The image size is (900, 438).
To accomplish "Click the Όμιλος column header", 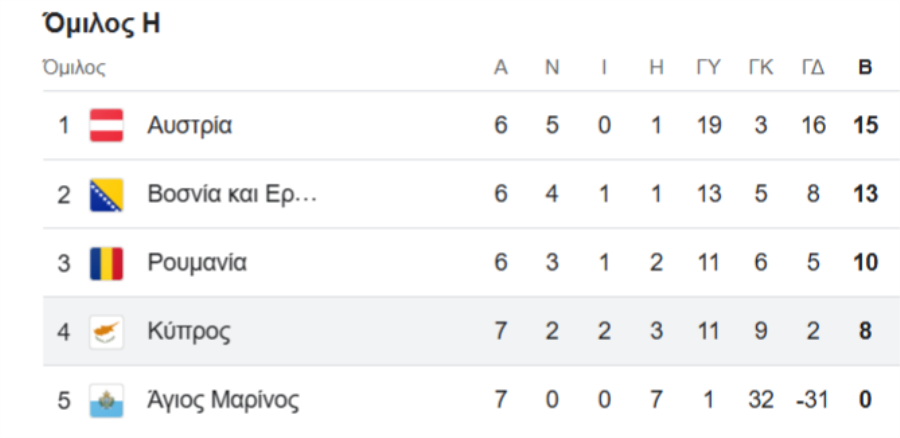I will click(x=74, y=68).
